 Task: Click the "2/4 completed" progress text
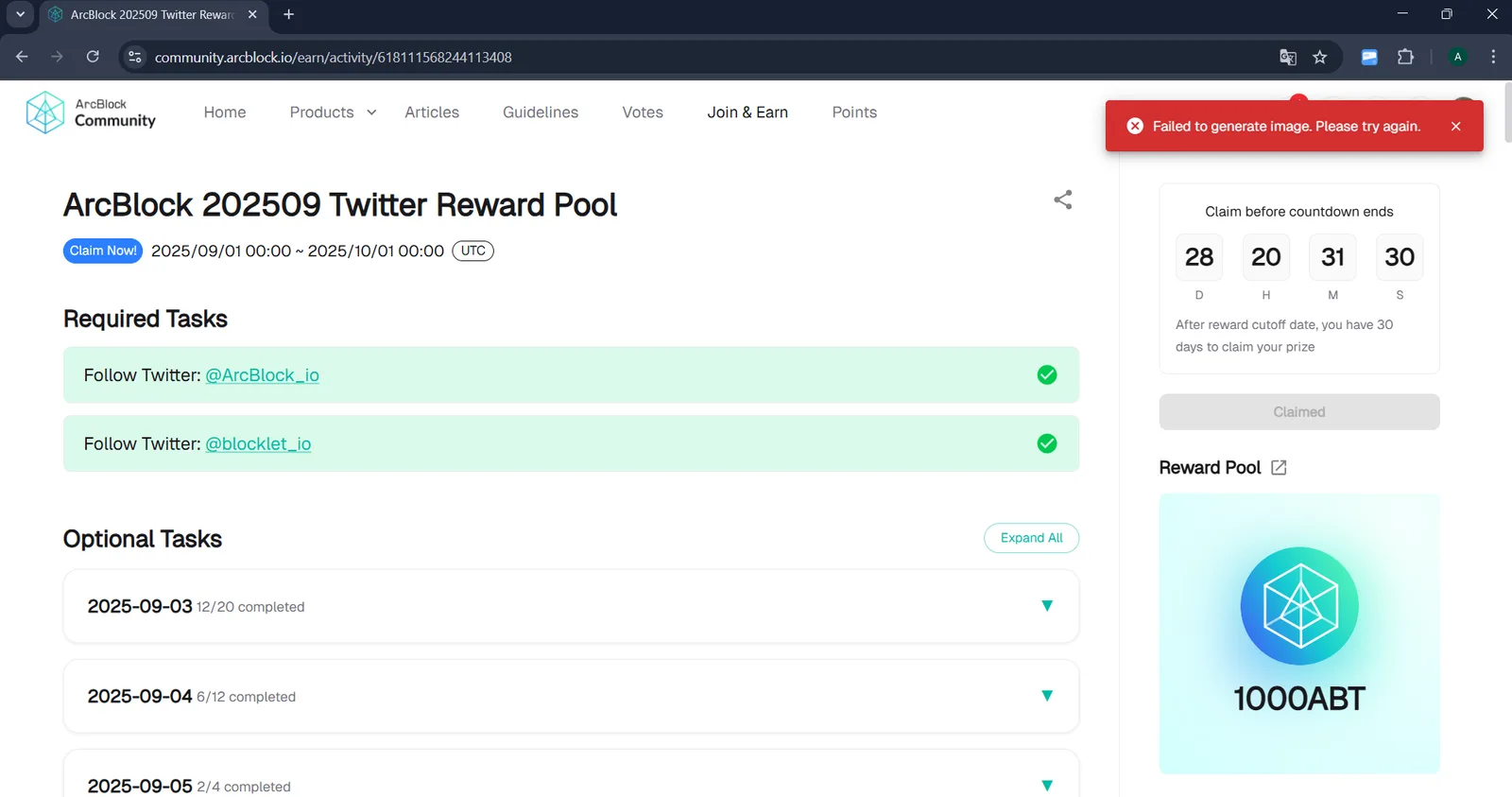pyautogui.click(x=244, y=787)
